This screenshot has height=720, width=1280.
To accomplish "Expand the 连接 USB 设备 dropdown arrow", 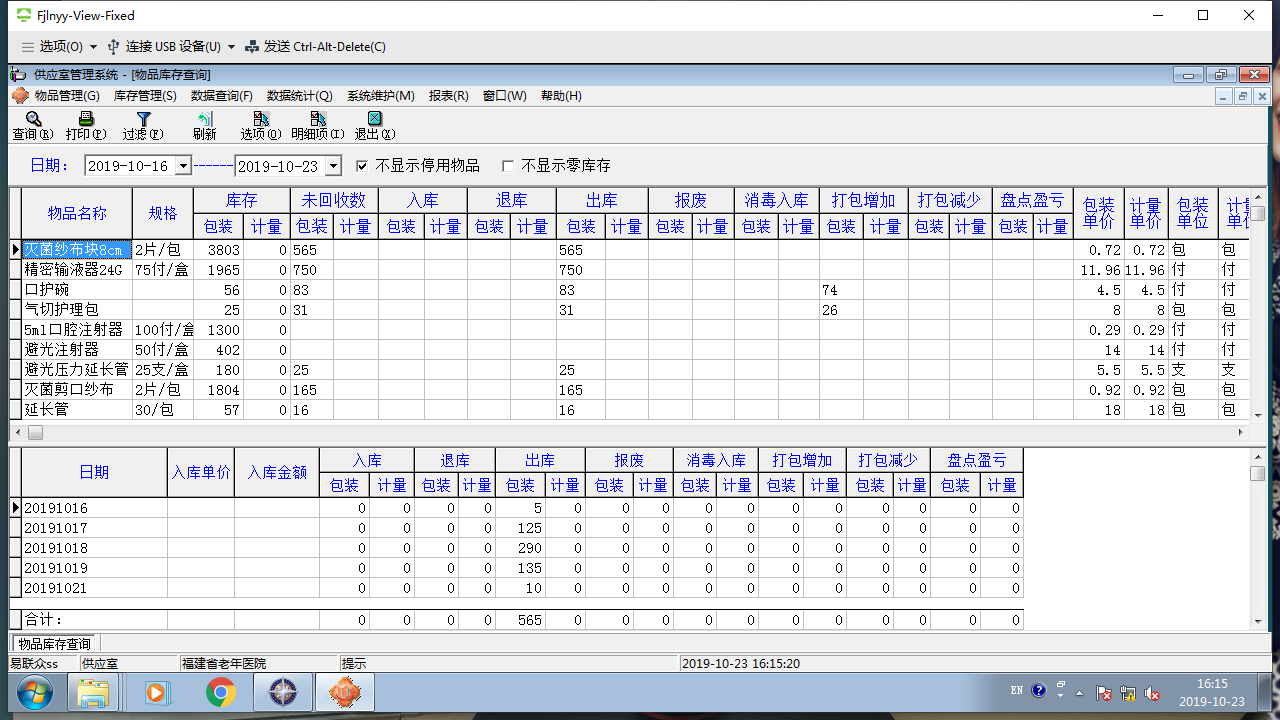I will tap(231, 47).
